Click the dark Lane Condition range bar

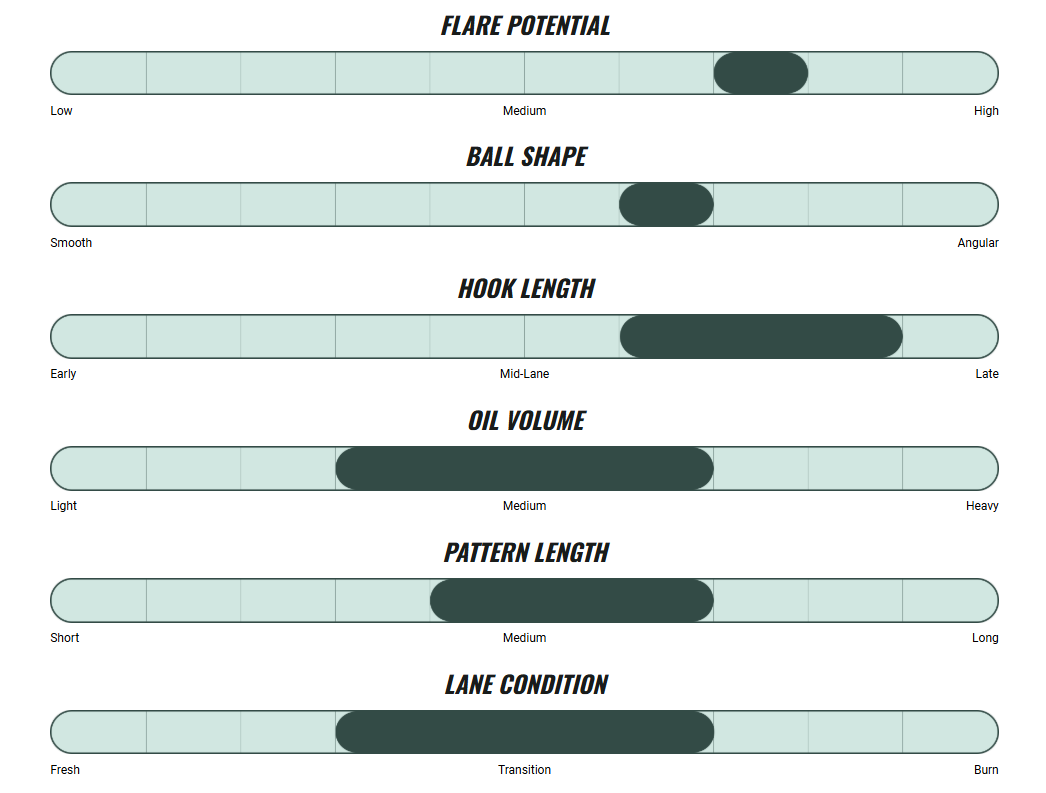click(524, 732)
